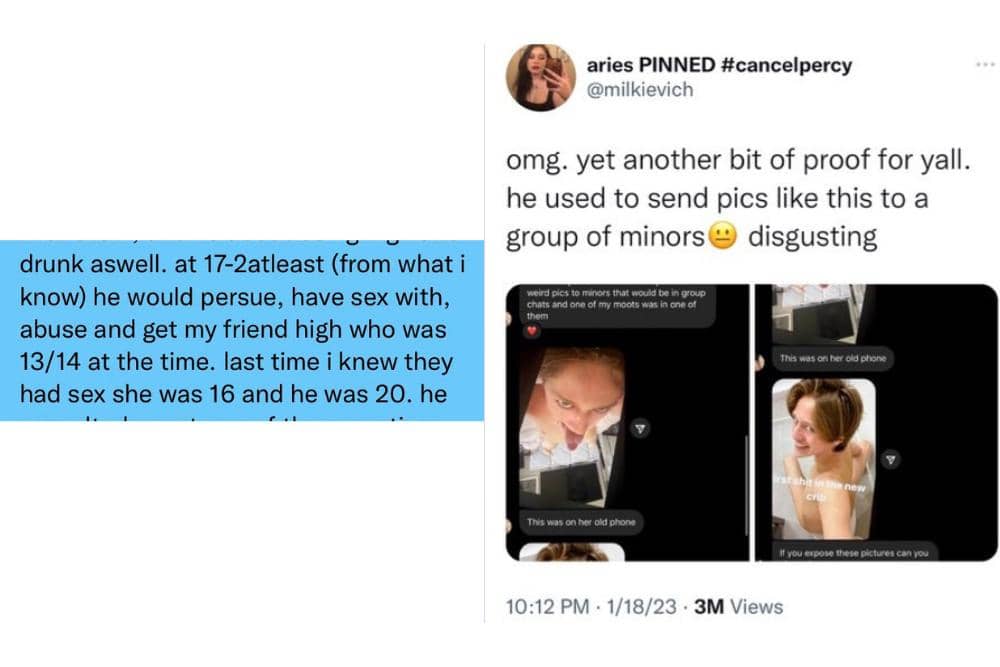
Task: Click the tweet author's profile avatar
Action: click(x=540, y=77)
